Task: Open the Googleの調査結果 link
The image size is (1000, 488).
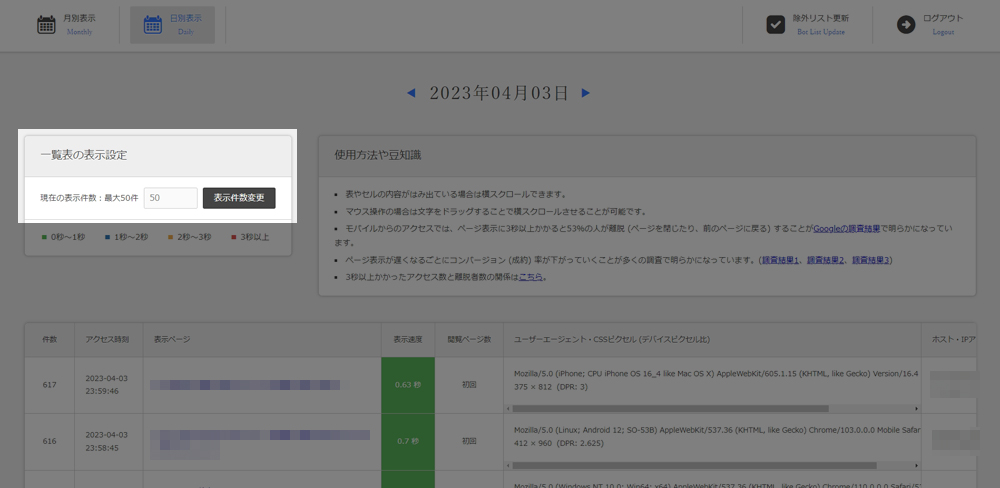Action: [x=846, y=228]
